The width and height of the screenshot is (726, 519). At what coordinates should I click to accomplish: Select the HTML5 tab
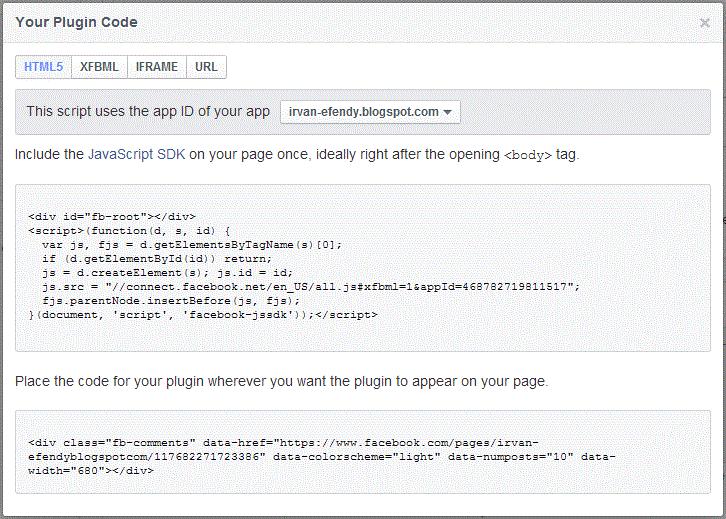click(44, 67)
